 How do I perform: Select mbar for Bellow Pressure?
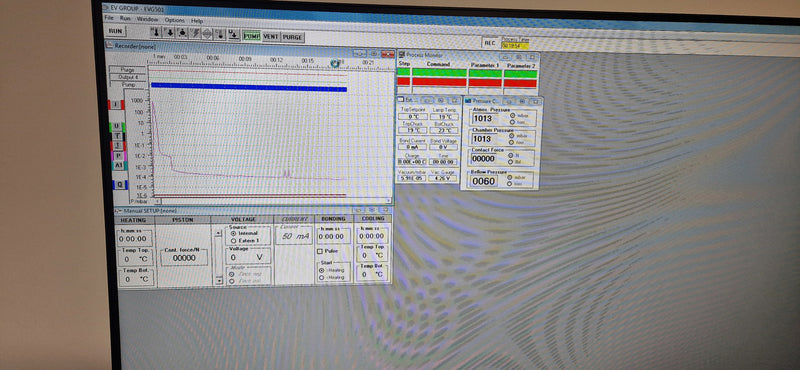coord(509,177)
